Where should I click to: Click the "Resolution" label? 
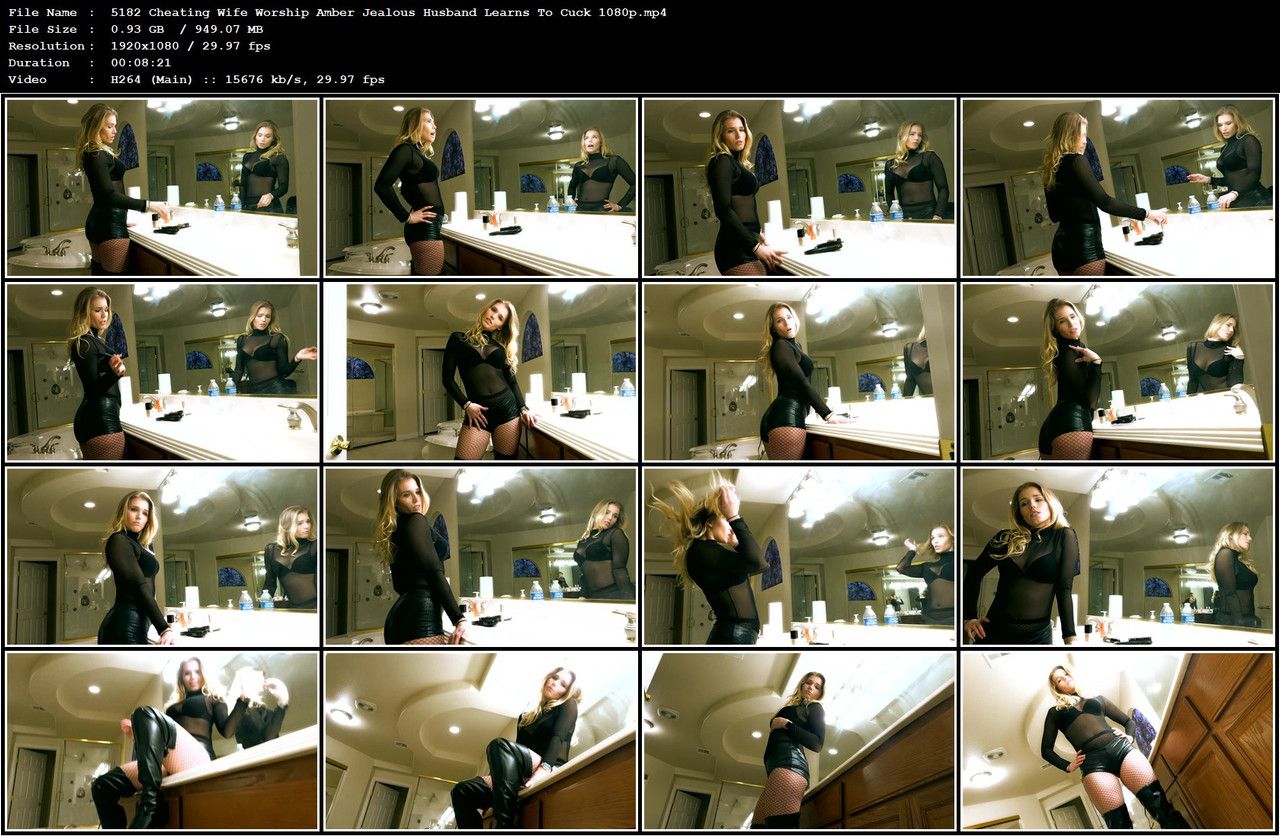(46, 46)
